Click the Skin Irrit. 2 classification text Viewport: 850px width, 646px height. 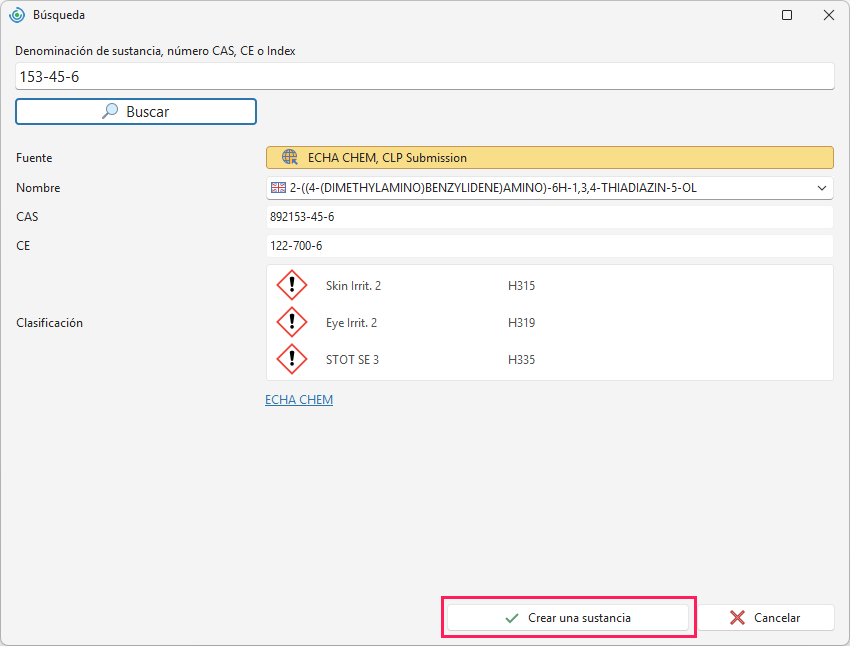click(x=353, y=286)
